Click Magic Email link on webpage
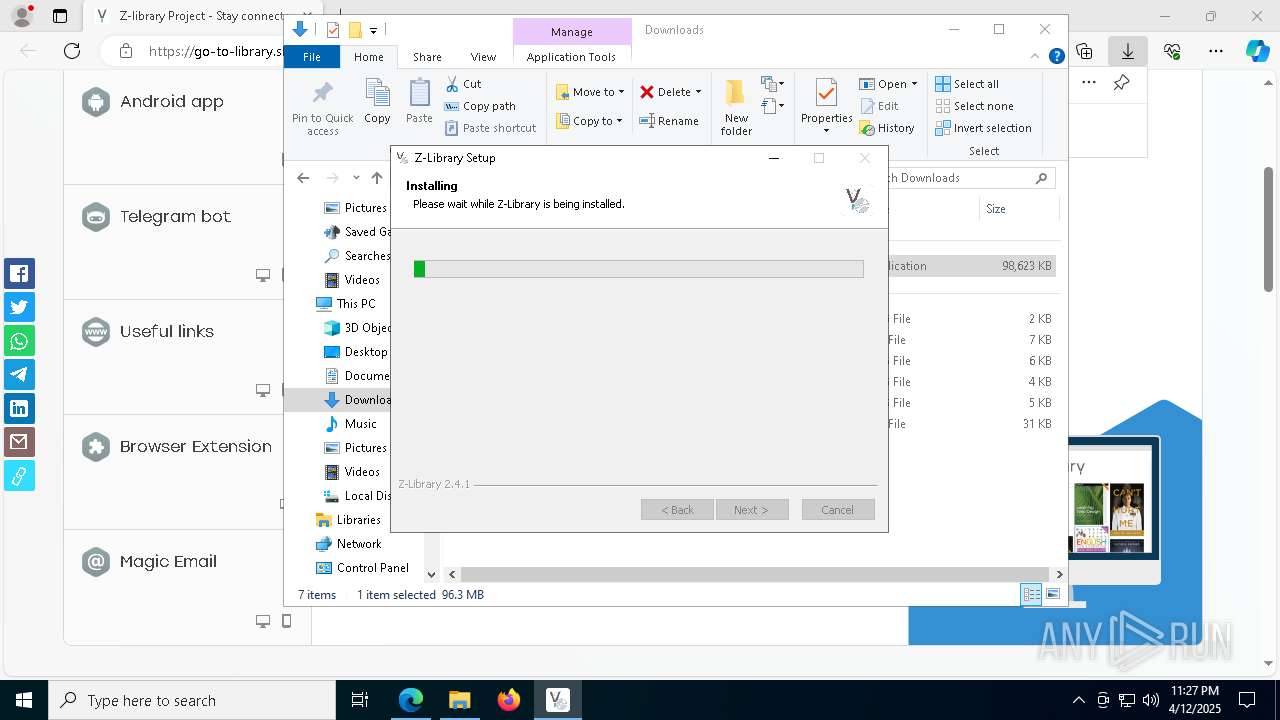 168,561
